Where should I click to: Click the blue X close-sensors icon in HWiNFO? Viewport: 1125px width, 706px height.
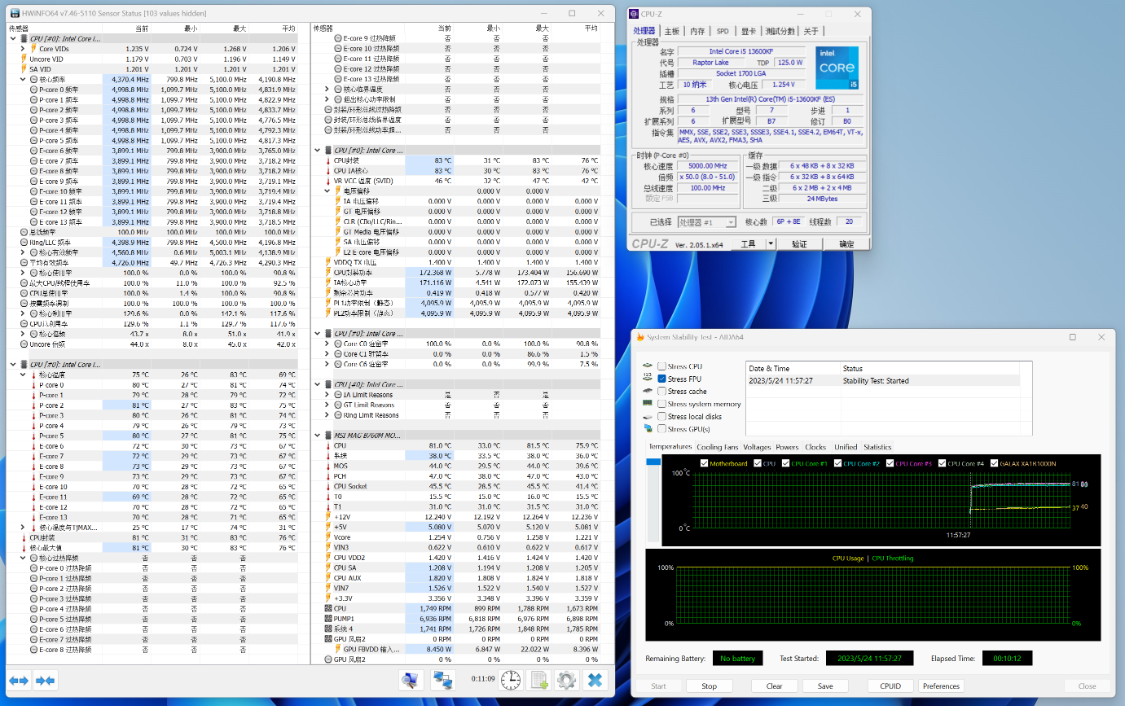tap(595, 679)
